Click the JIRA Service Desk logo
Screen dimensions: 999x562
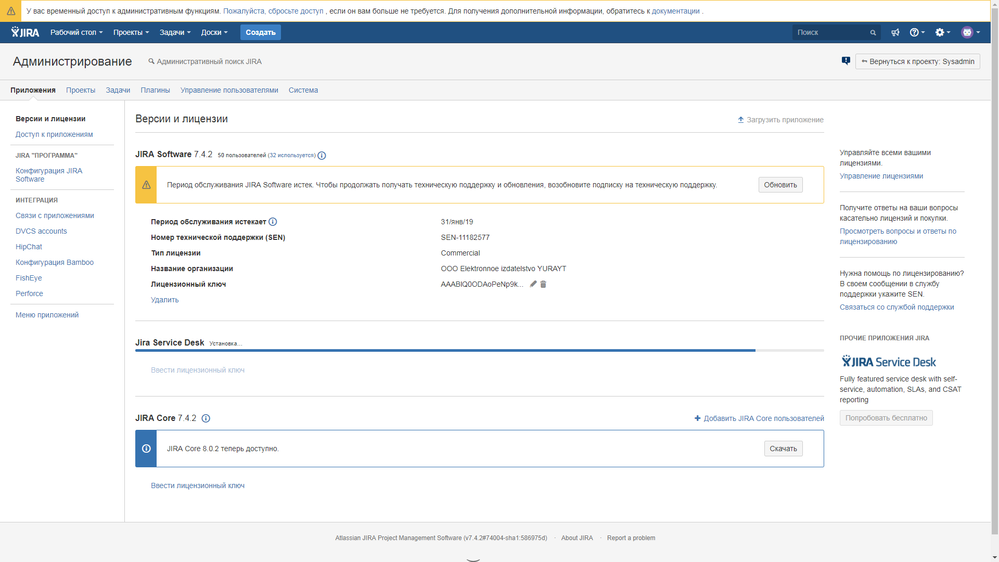pos(888,362)
